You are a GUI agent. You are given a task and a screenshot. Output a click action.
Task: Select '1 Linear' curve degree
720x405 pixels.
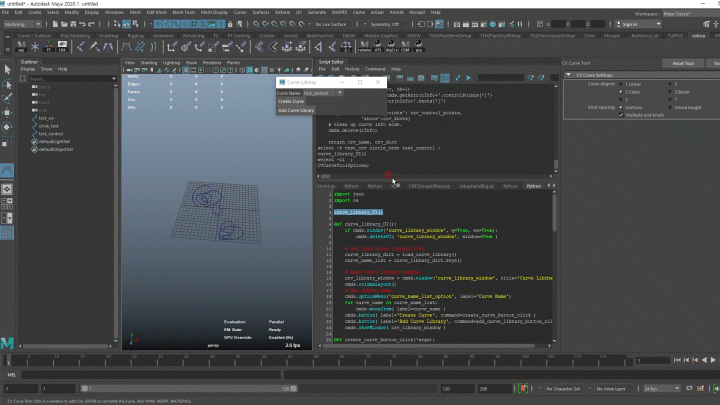[x=621, y=84]
